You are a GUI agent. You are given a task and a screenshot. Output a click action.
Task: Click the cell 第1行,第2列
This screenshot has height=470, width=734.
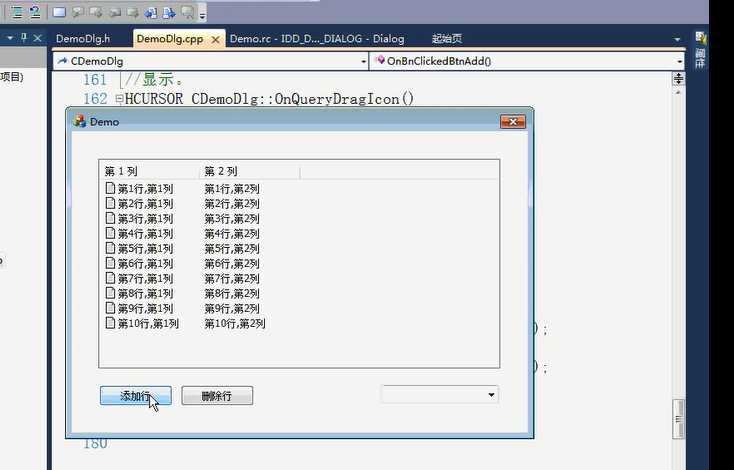(232, 189)
